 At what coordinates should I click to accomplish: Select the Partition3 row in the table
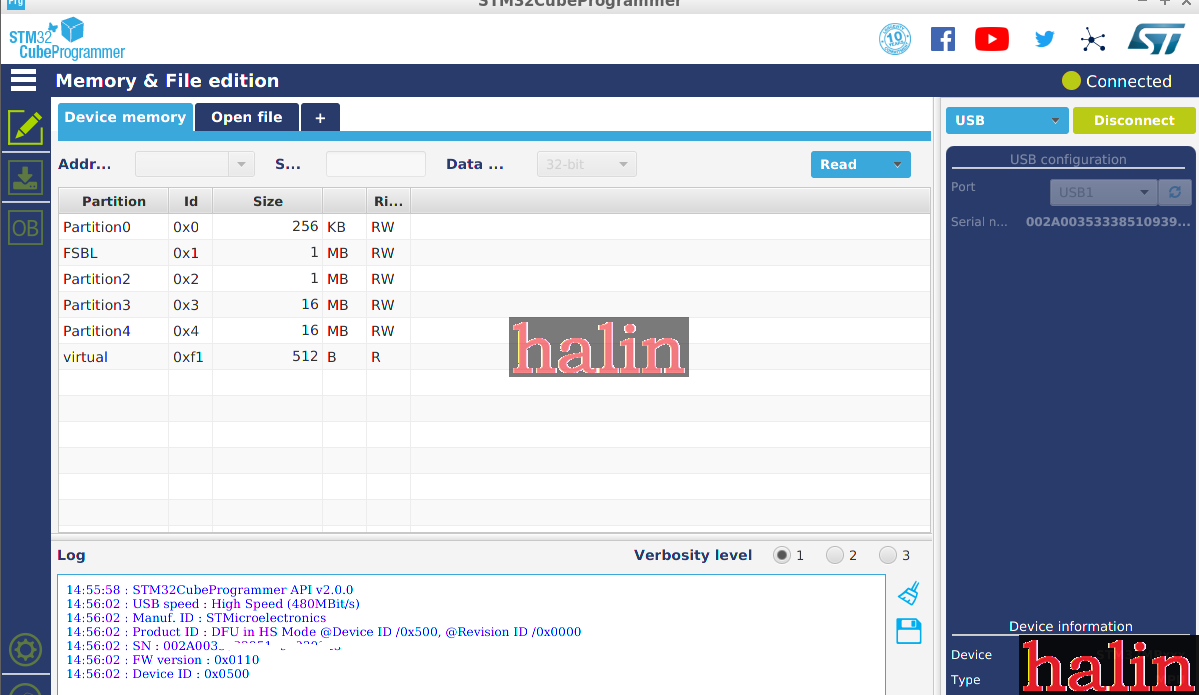(97, 305)
